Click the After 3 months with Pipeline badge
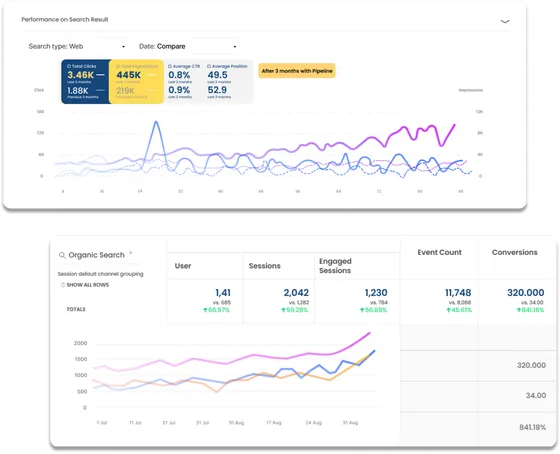The image size is (560, 454). coord(297,71)
